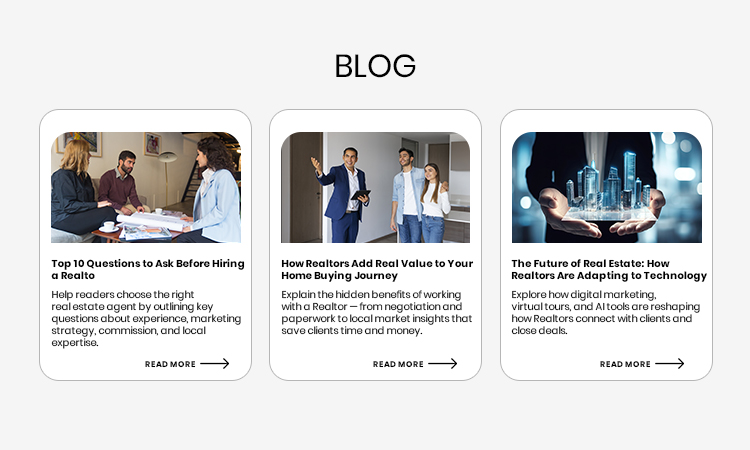Click empty space beside Read More in the first card
This screenshot has height=450, width=750.
click(96, 364)
